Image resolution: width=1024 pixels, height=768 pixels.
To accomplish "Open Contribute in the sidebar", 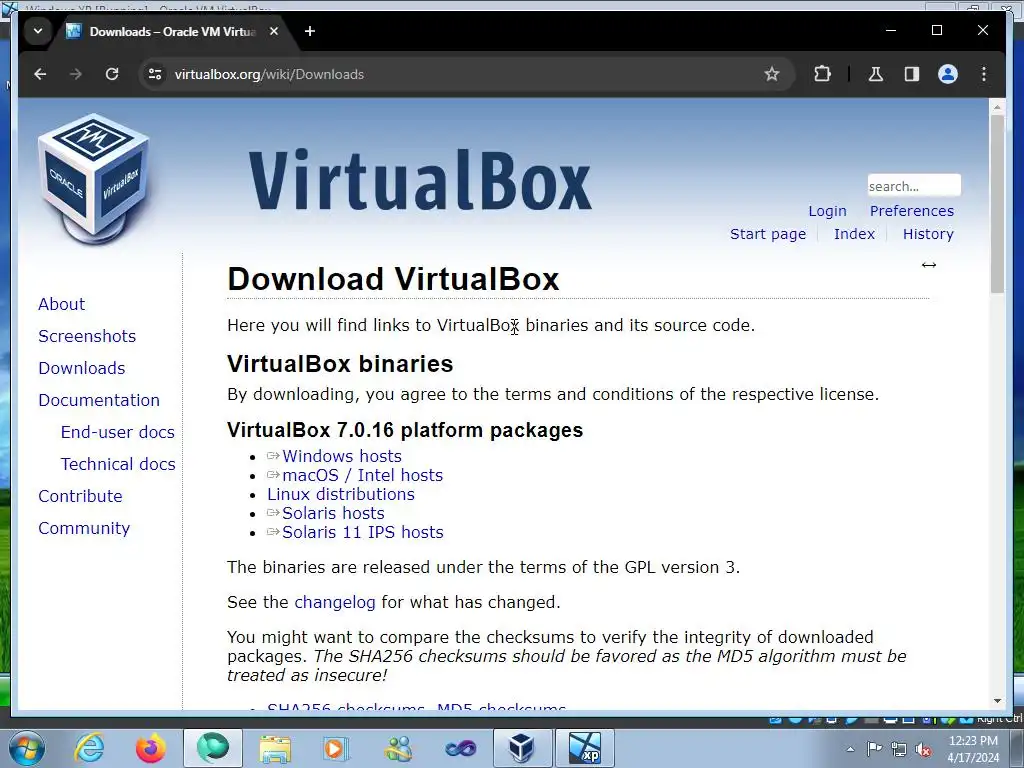I will 80,496.
